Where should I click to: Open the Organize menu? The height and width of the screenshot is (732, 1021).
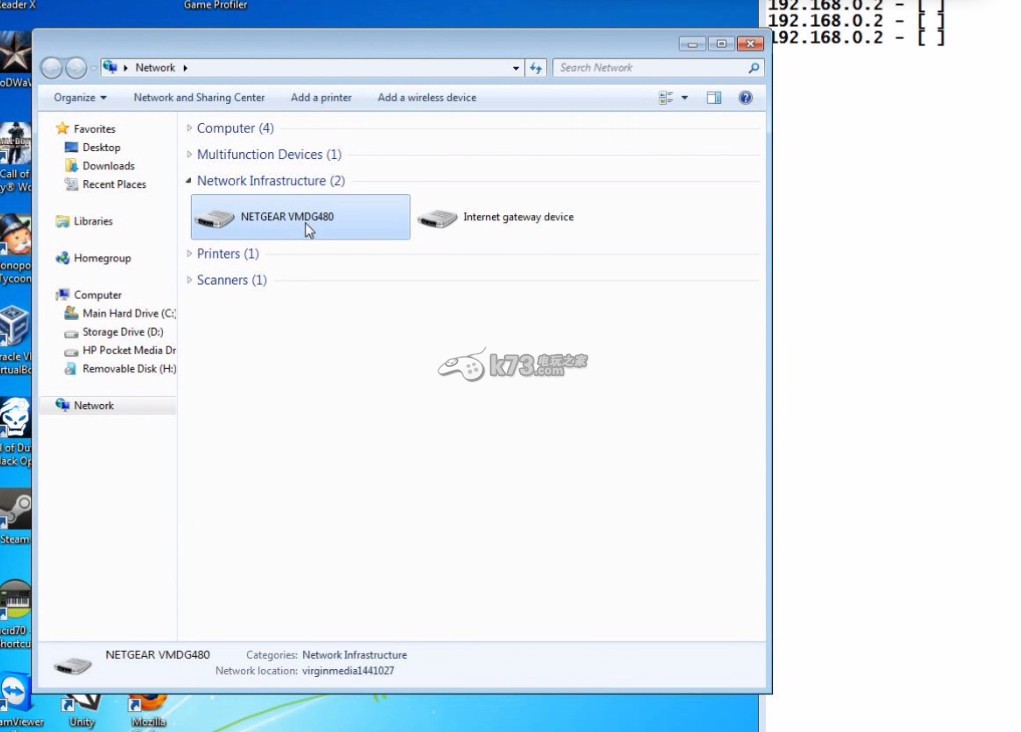point(80,98)
